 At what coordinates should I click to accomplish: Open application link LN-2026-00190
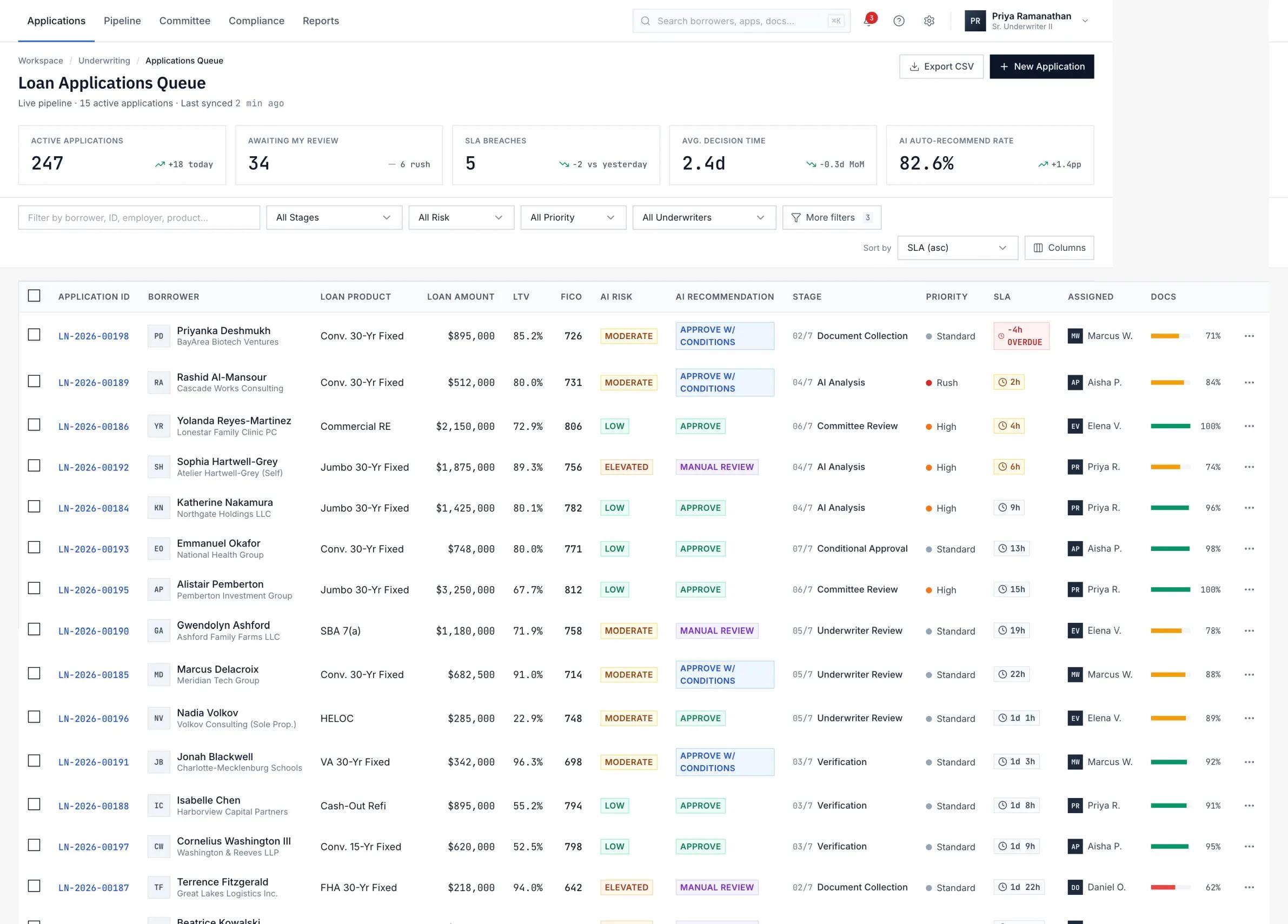click(94, 631)
